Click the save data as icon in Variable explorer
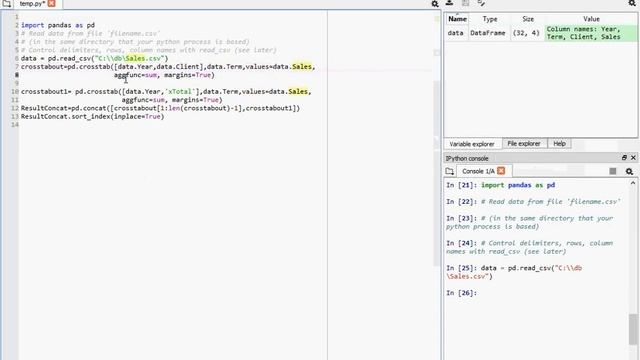 click(481, 3)
